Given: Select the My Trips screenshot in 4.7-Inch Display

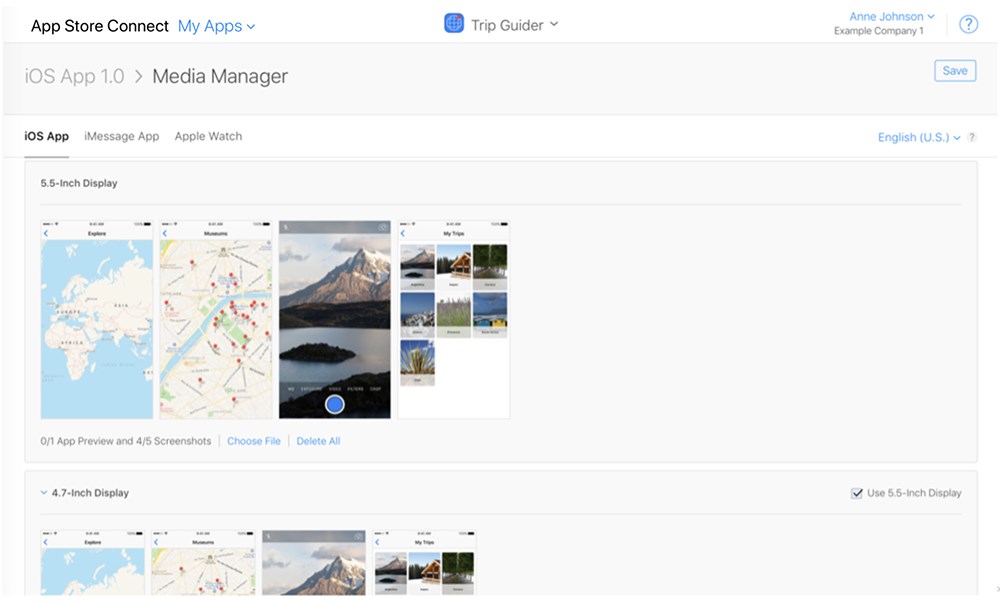Looking at the screenshot, I should 424,563.
